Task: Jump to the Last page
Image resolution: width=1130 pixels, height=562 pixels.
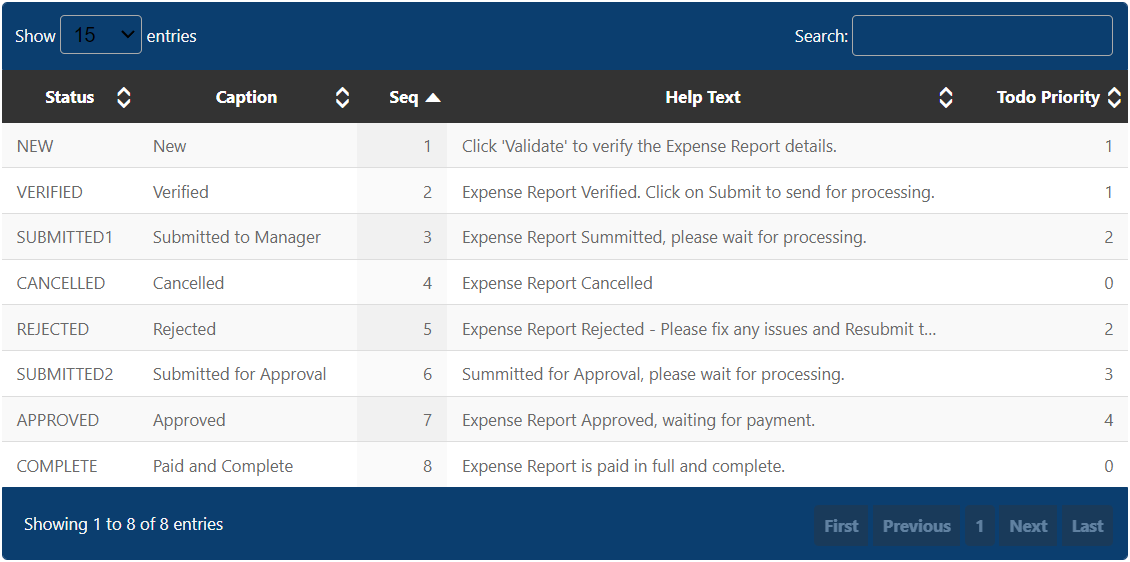Action: point(1087,526)
